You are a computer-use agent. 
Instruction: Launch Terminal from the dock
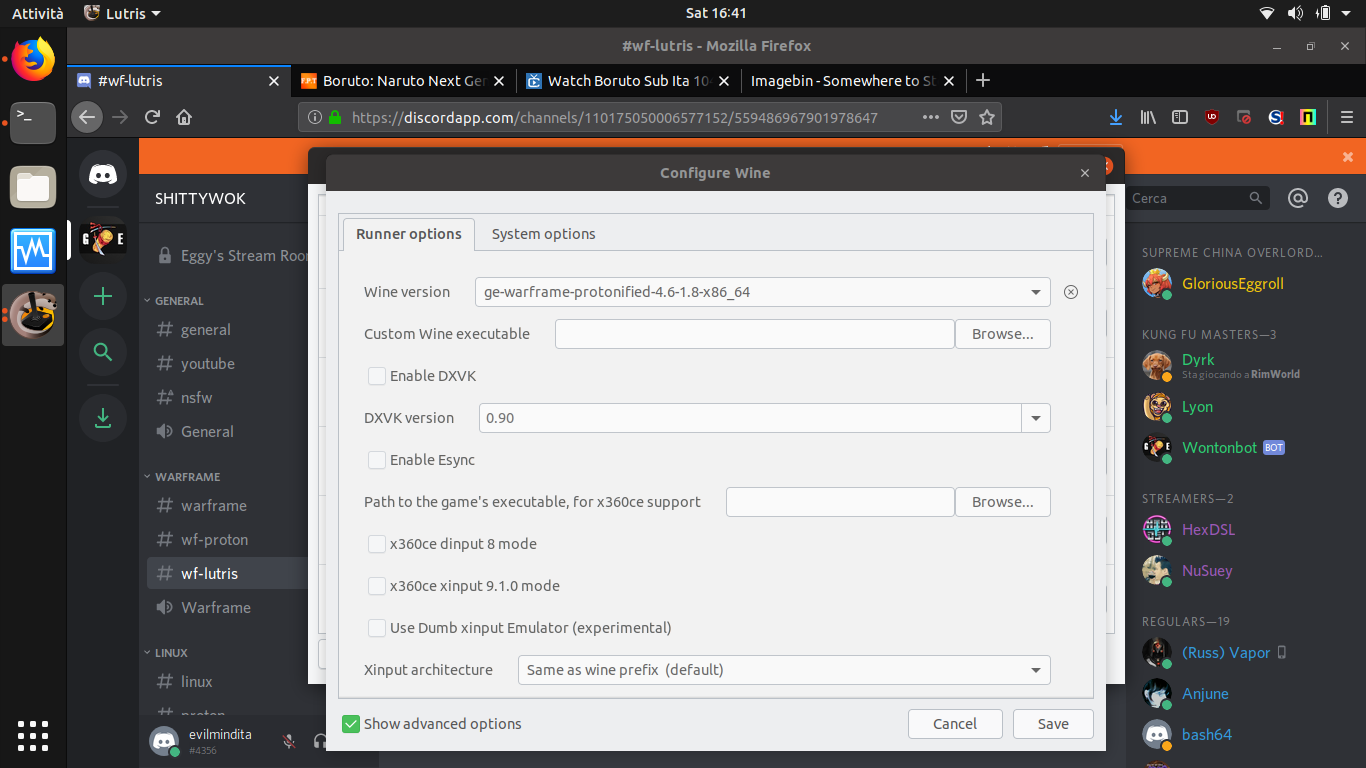(x=33, y=122)
